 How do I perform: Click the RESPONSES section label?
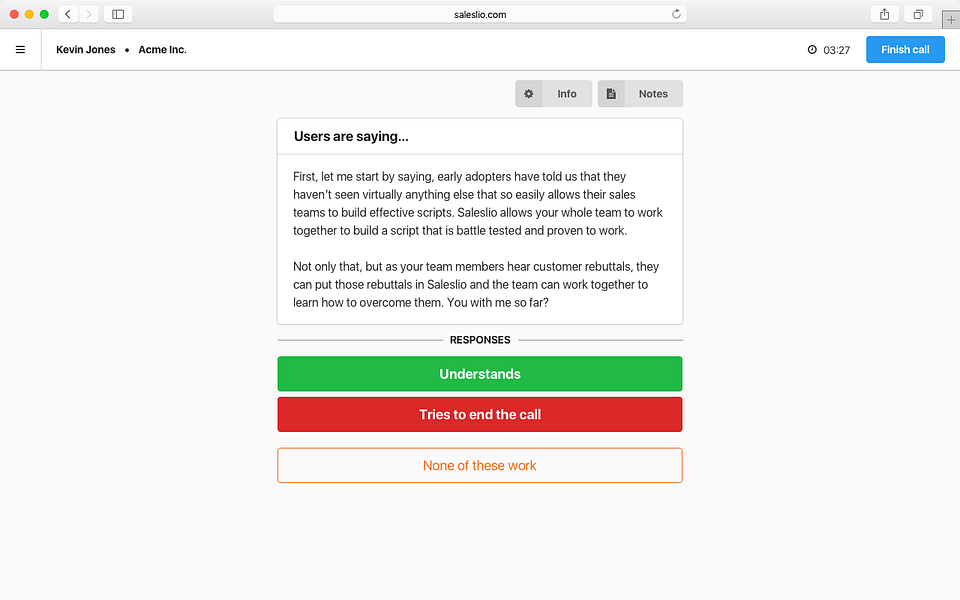480,340
